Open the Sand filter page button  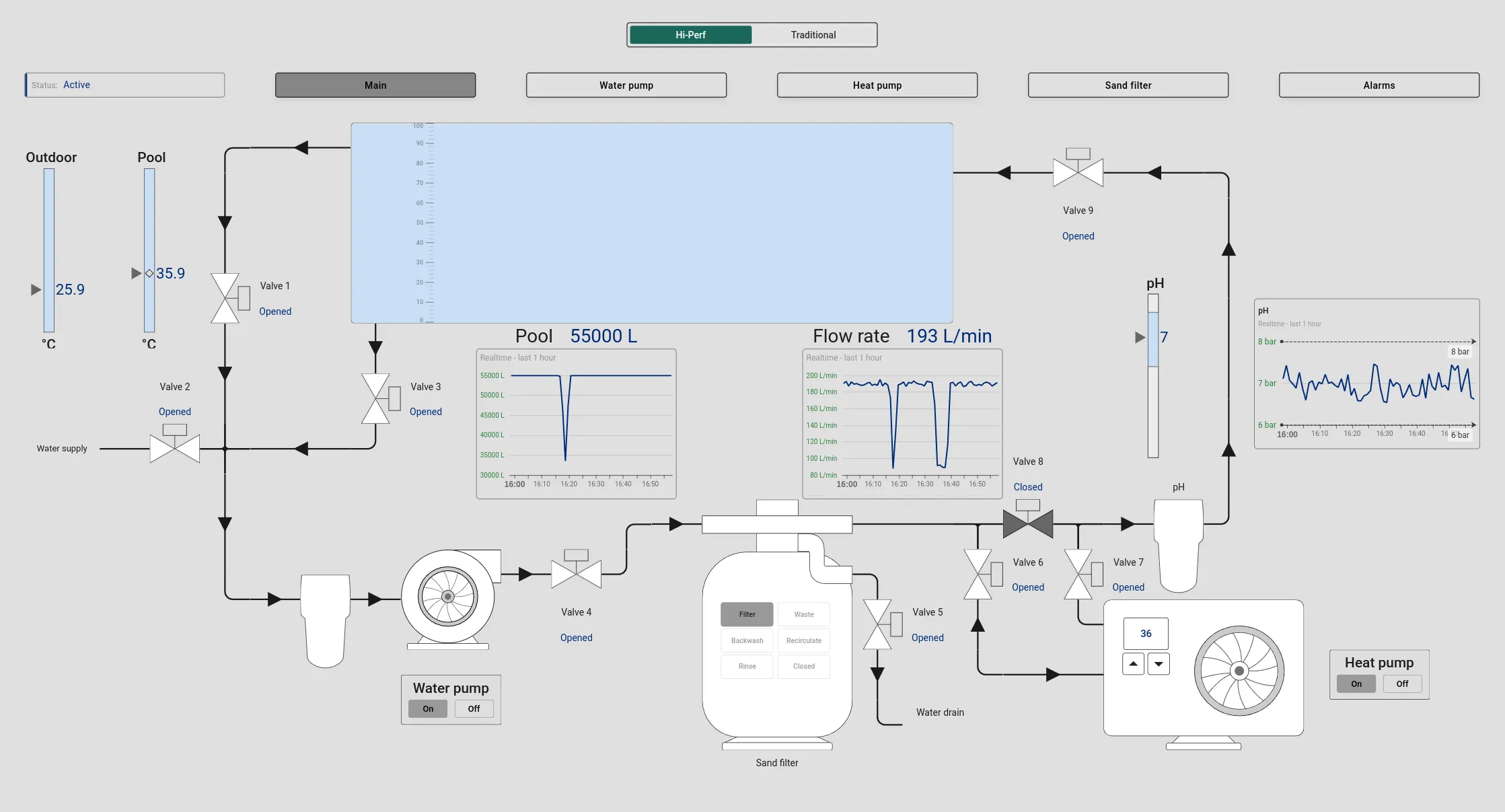pyautogui.click(x=1128, y=85)
